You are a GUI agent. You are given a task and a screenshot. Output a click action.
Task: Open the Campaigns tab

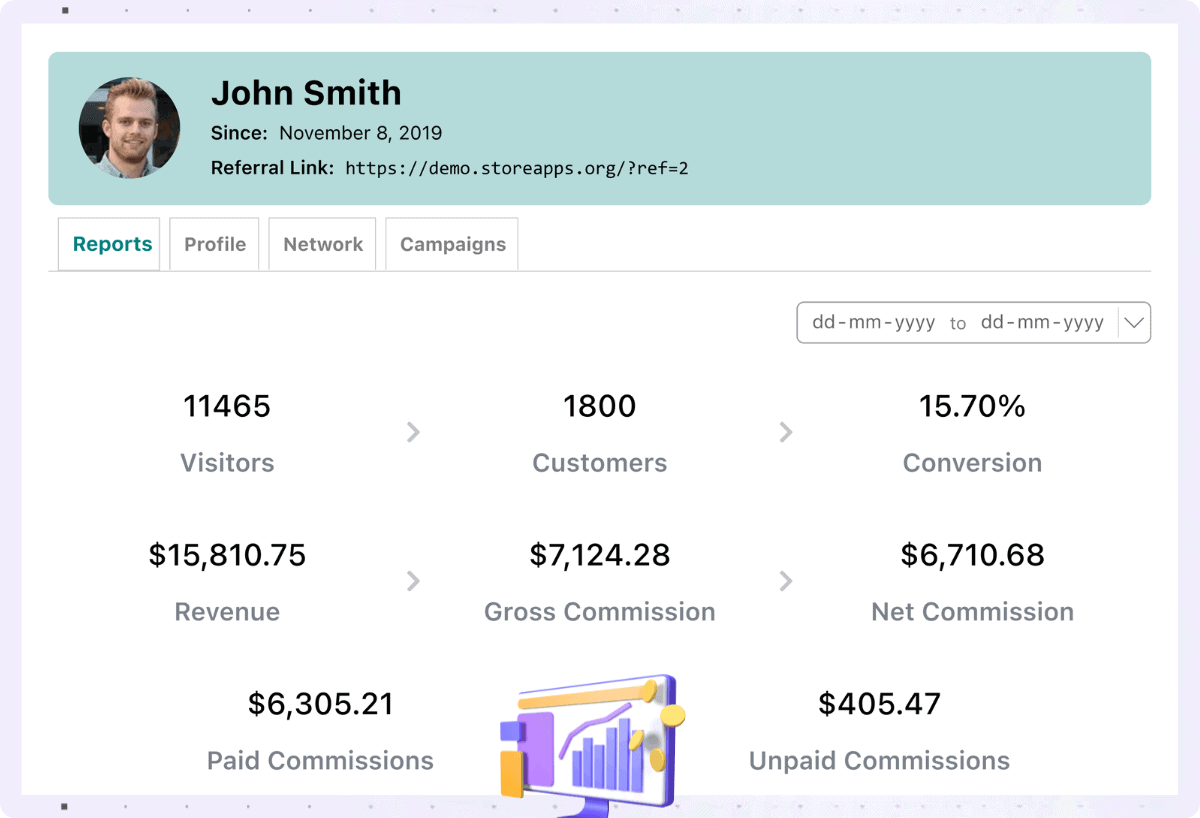click(x=452, y=243)
